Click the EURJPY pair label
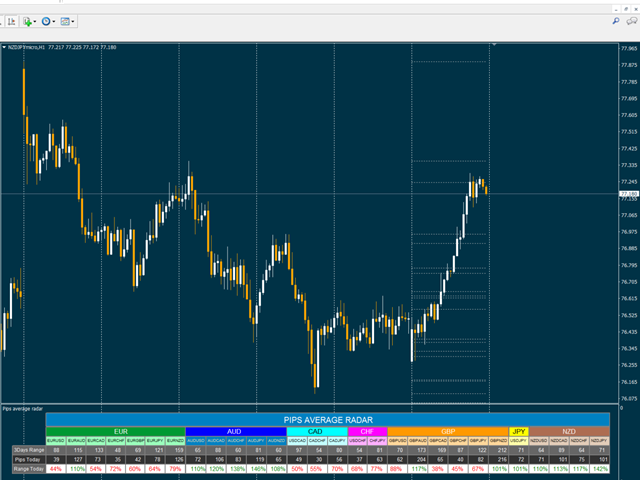 point(156,441)
